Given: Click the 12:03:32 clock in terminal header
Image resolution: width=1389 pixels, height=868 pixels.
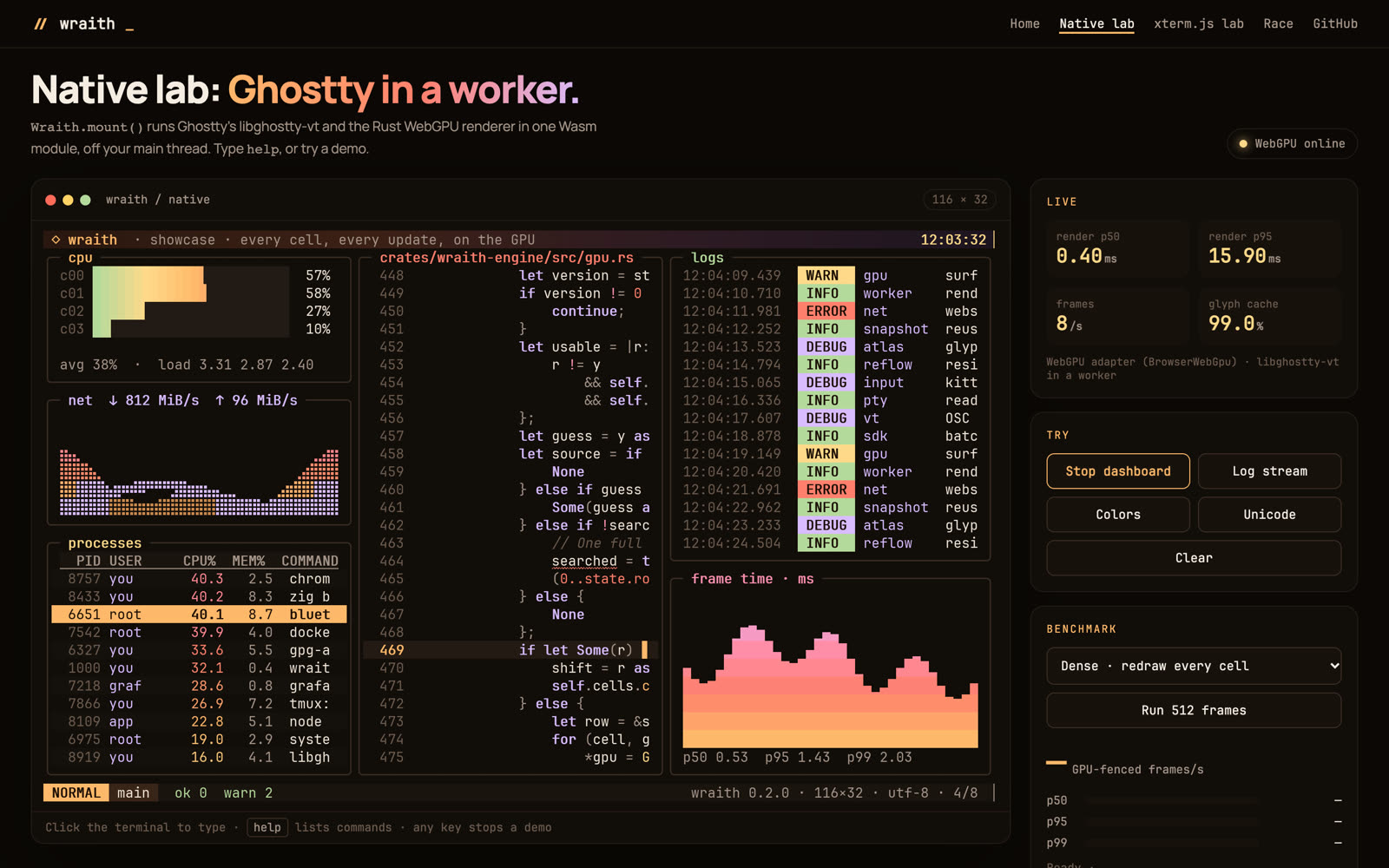Looking at the screenshot, I should (953, 240).
